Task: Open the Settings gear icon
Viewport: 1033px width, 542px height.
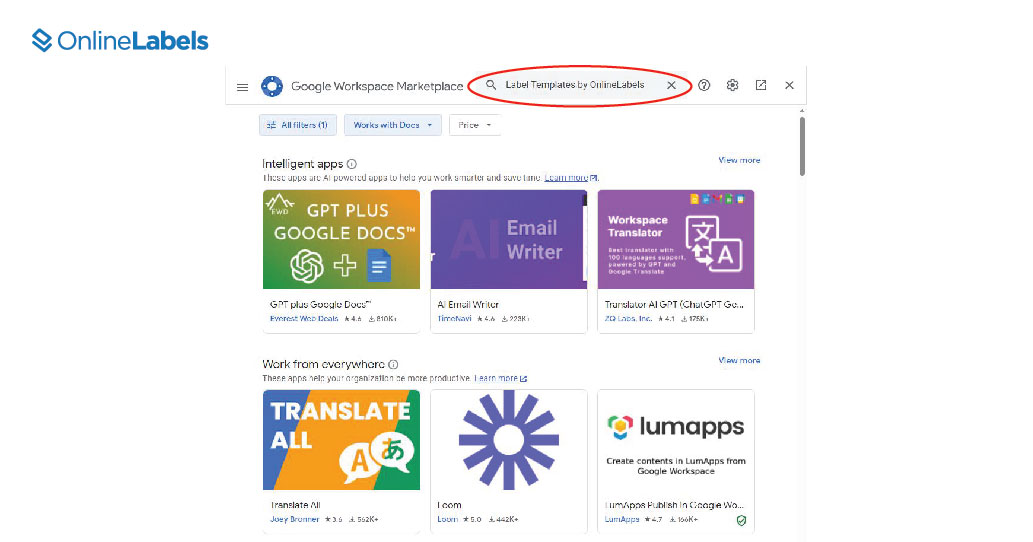Action: 733,85
